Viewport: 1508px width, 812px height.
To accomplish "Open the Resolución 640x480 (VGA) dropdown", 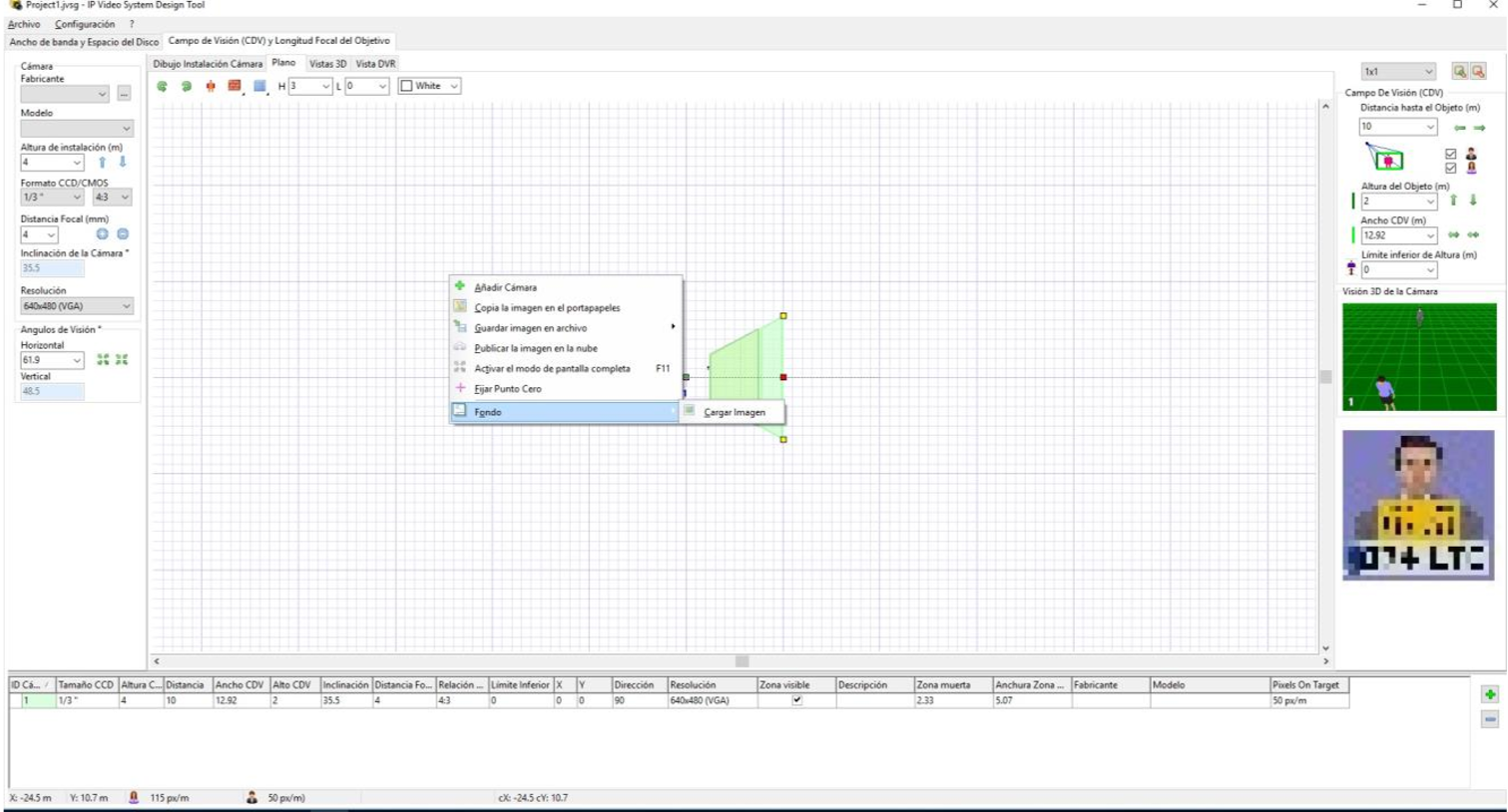I will (x=77, y=306).
